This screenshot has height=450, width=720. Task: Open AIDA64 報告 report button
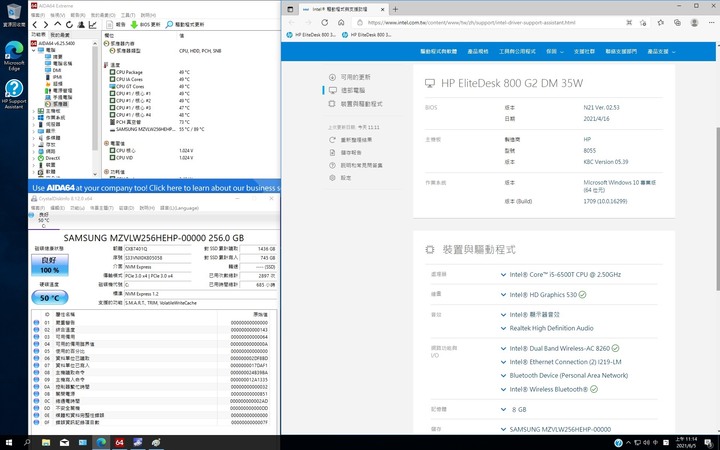(x=116, y=24)
